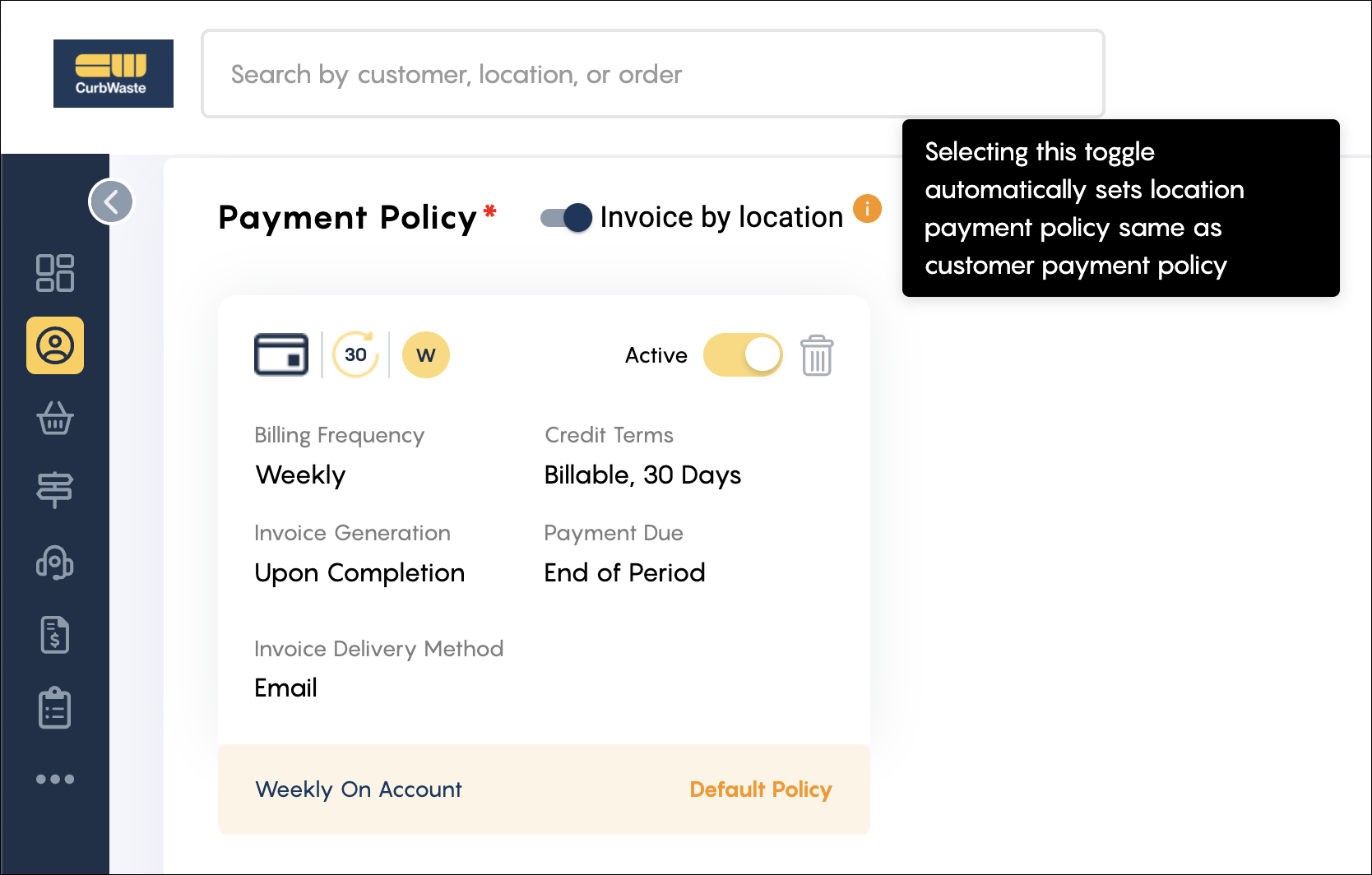Collapse the sidebar with the back chevron
This screenshot has height=875, width=1372.
point(112,201)
